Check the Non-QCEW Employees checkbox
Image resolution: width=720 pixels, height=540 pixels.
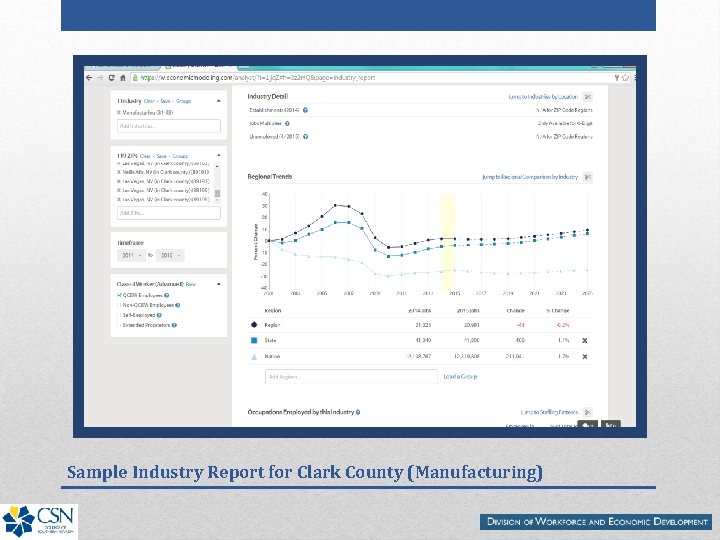119,305
